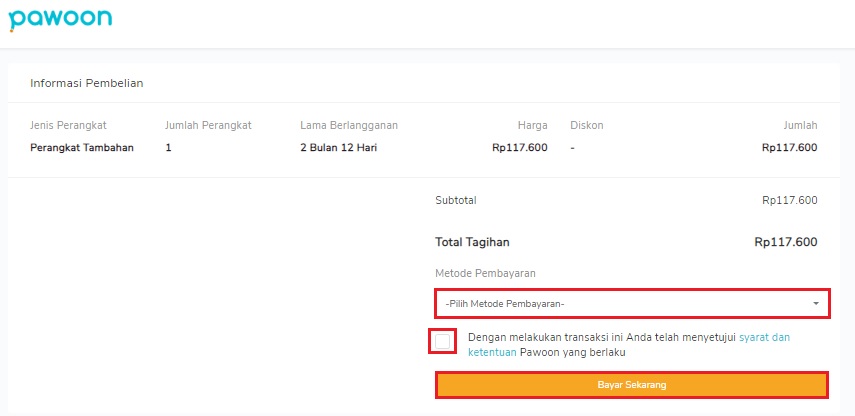855x416 pixels.
Task: Click the "ketentuan" link text
Action: (492, 352)
